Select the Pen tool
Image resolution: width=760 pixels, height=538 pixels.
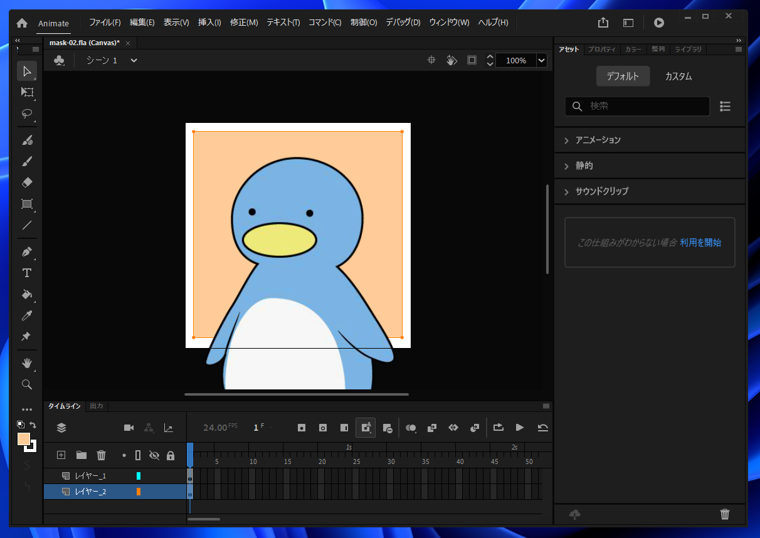27,252
